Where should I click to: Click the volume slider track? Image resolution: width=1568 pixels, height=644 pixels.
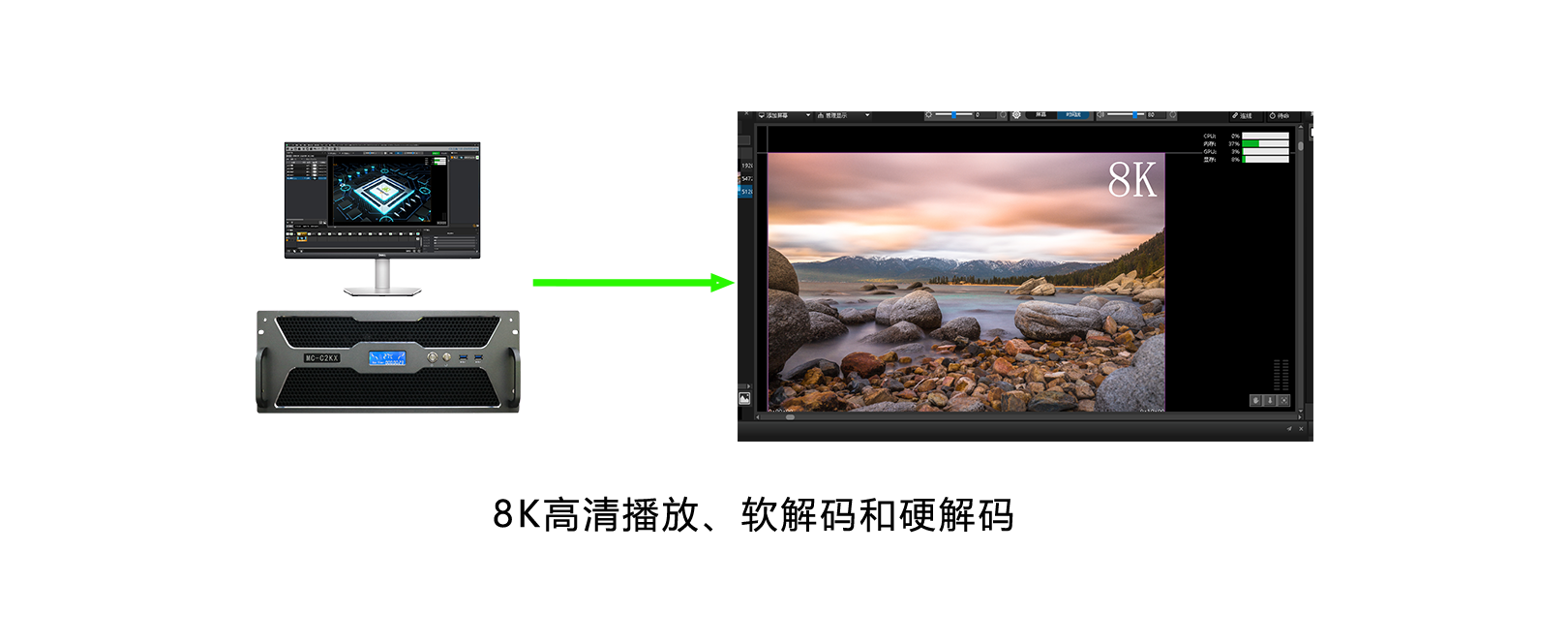click(1125, 115)
